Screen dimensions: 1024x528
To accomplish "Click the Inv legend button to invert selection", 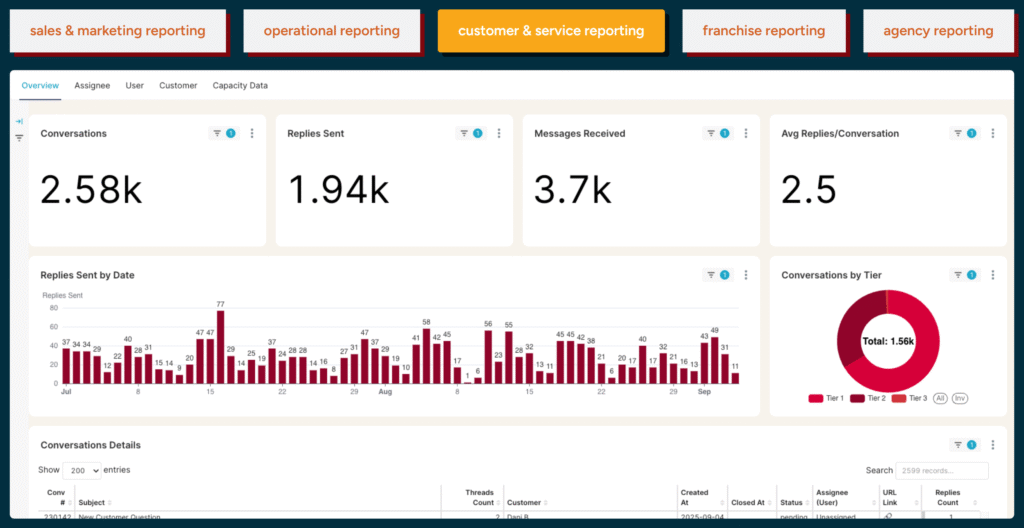I will 960,398.
